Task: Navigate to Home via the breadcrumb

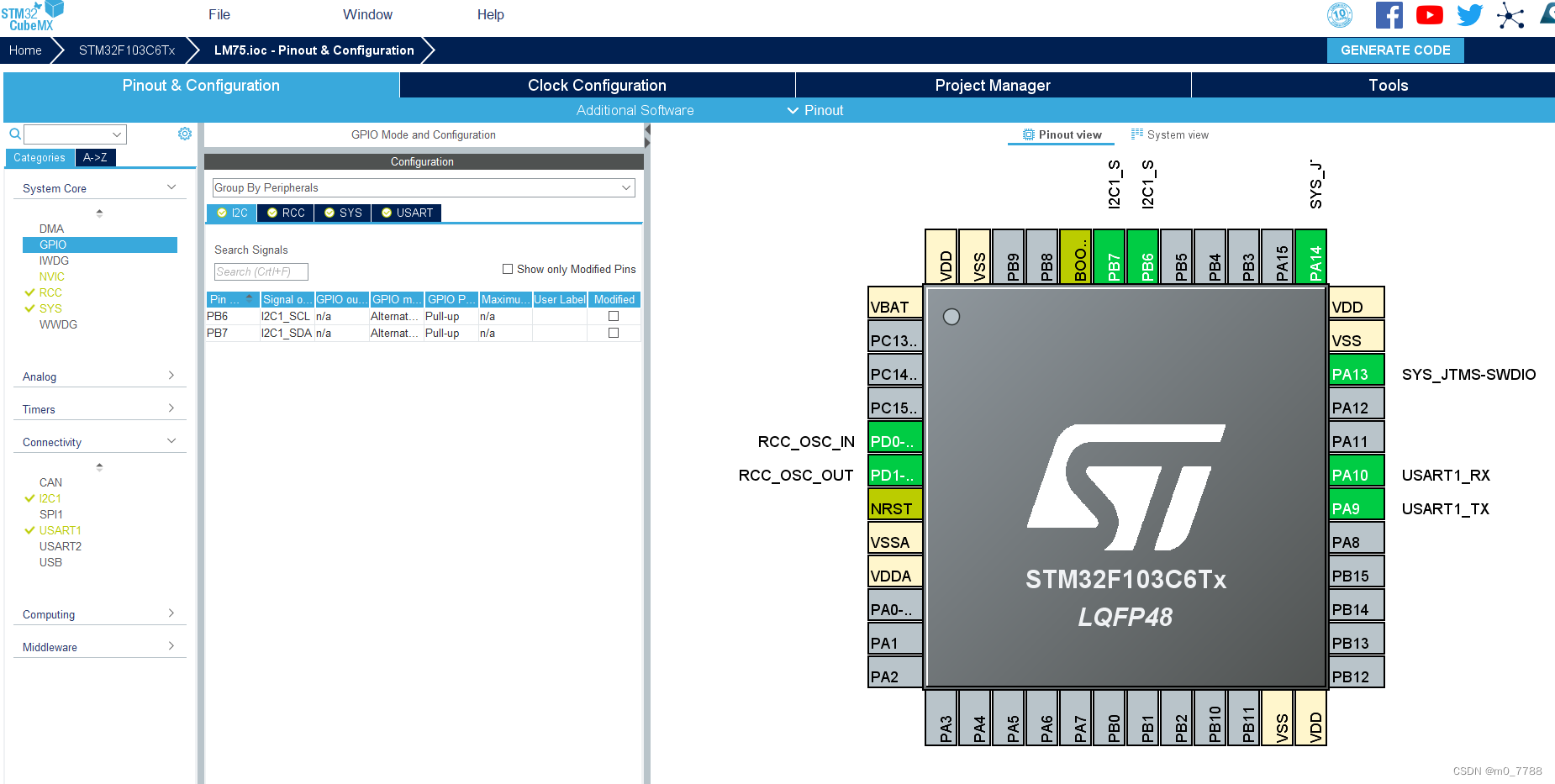Action: 24,50
